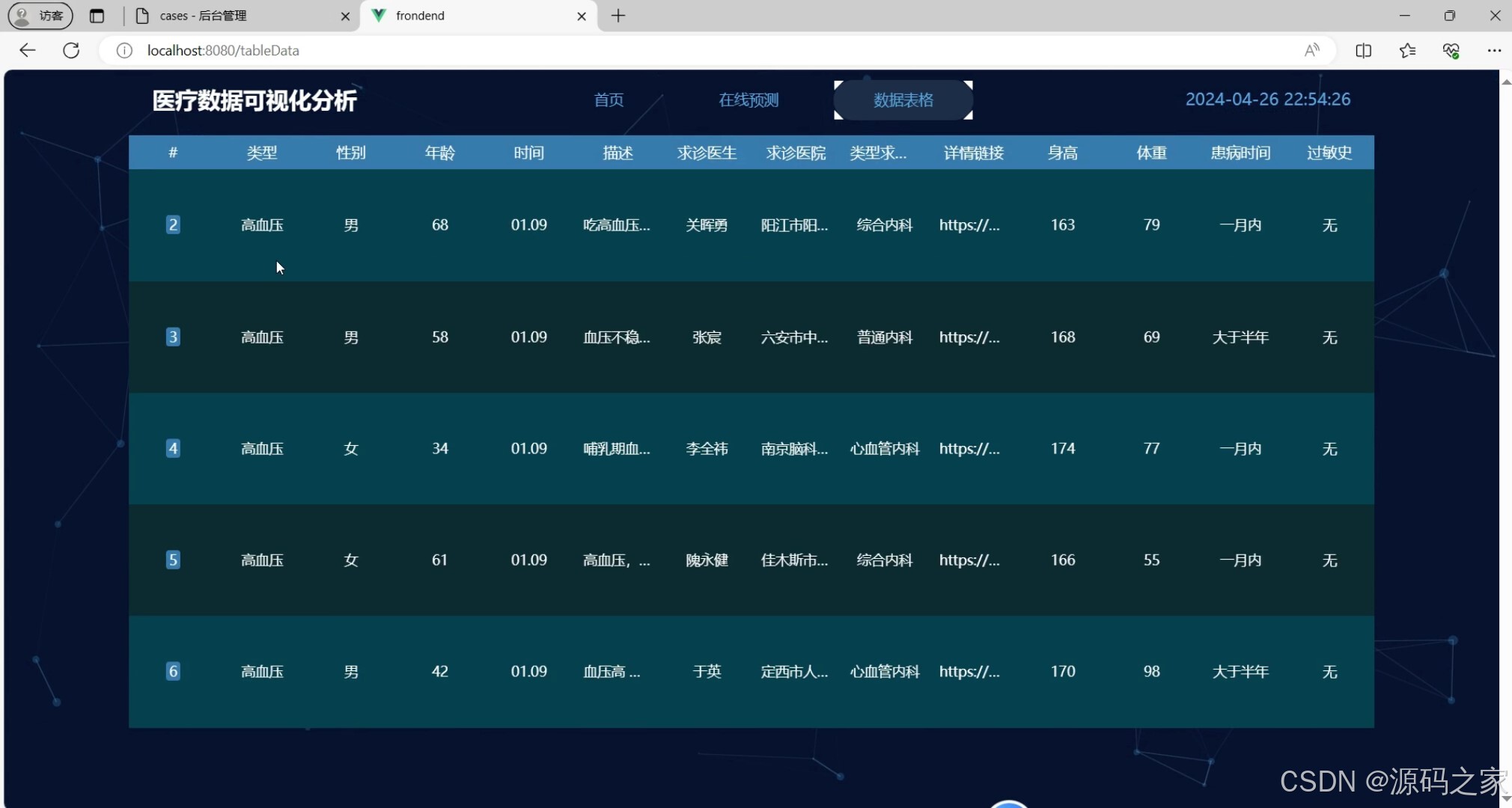Click the site information icon

coord(124,50)
